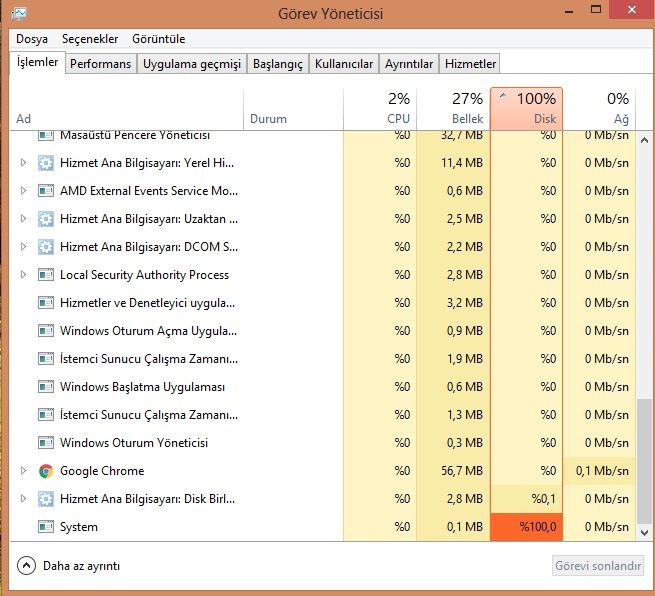Screen dimensions: 655x596
Task: Click the AMD External Events Service icon
Action: tap(46, 191)
